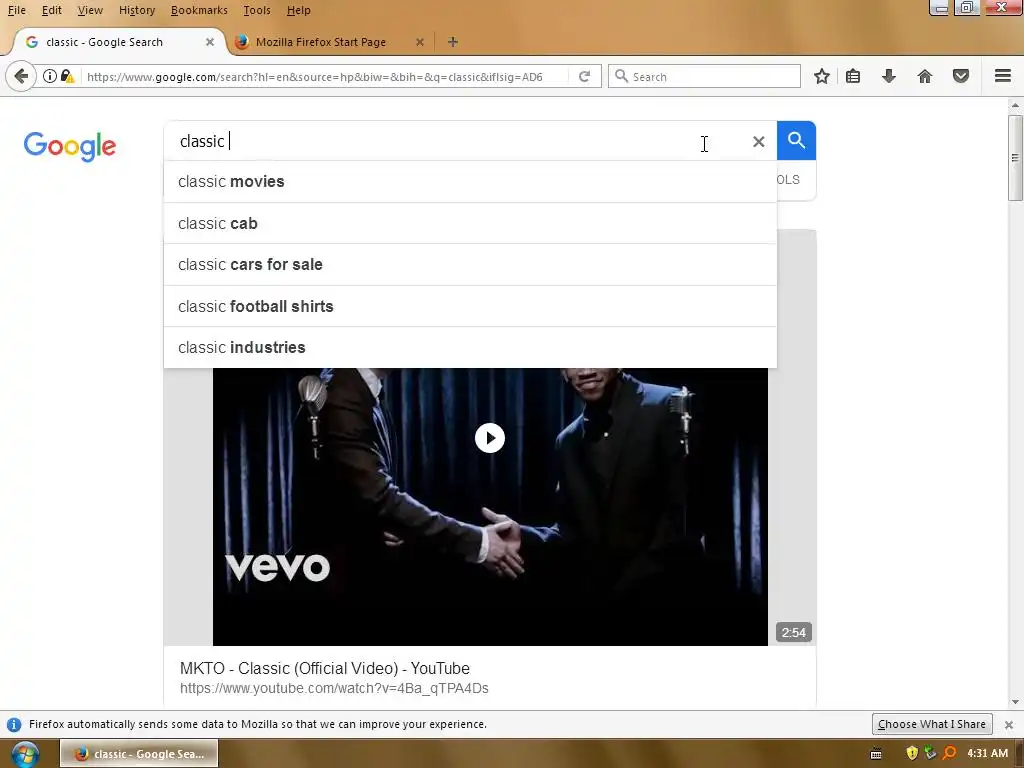Image resolution: width=1024 pixels, height=768 pixels.
Task: Open the Firefox hamburger menu
Action: (x=1003, y=76)
